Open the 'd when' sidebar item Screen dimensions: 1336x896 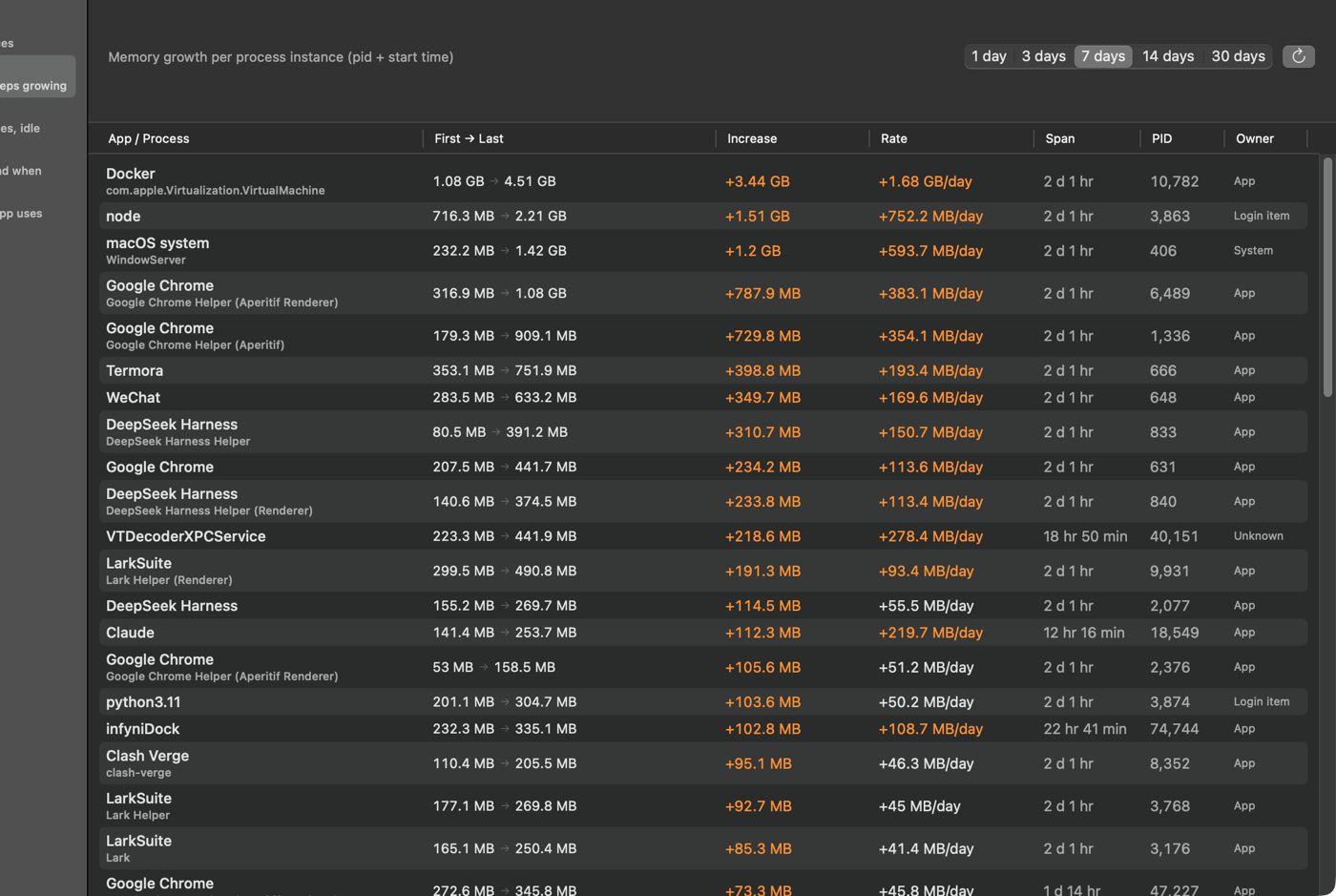click(21, 171)
